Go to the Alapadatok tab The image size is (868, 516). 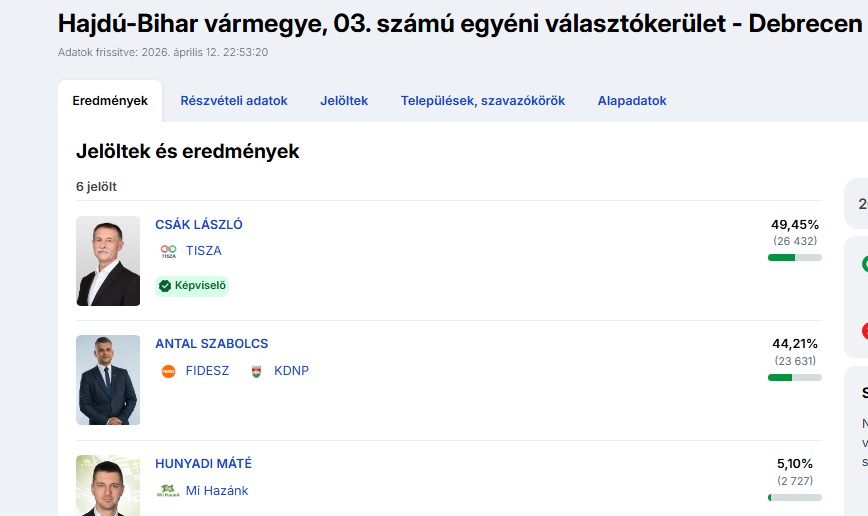click(x=632, y=101)
